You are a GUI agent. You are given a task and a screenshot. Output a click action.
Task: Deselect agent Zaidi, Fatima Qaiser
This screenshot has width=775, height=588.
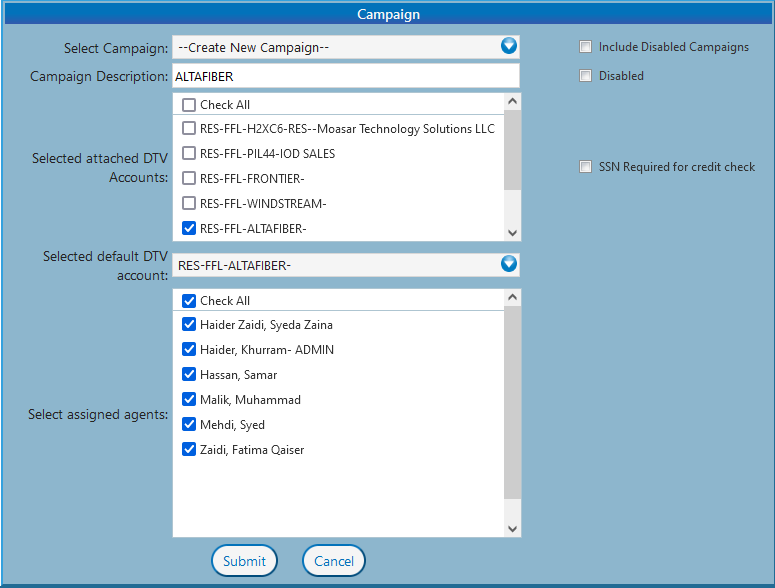pyautogui.click(x=189, y=450)
